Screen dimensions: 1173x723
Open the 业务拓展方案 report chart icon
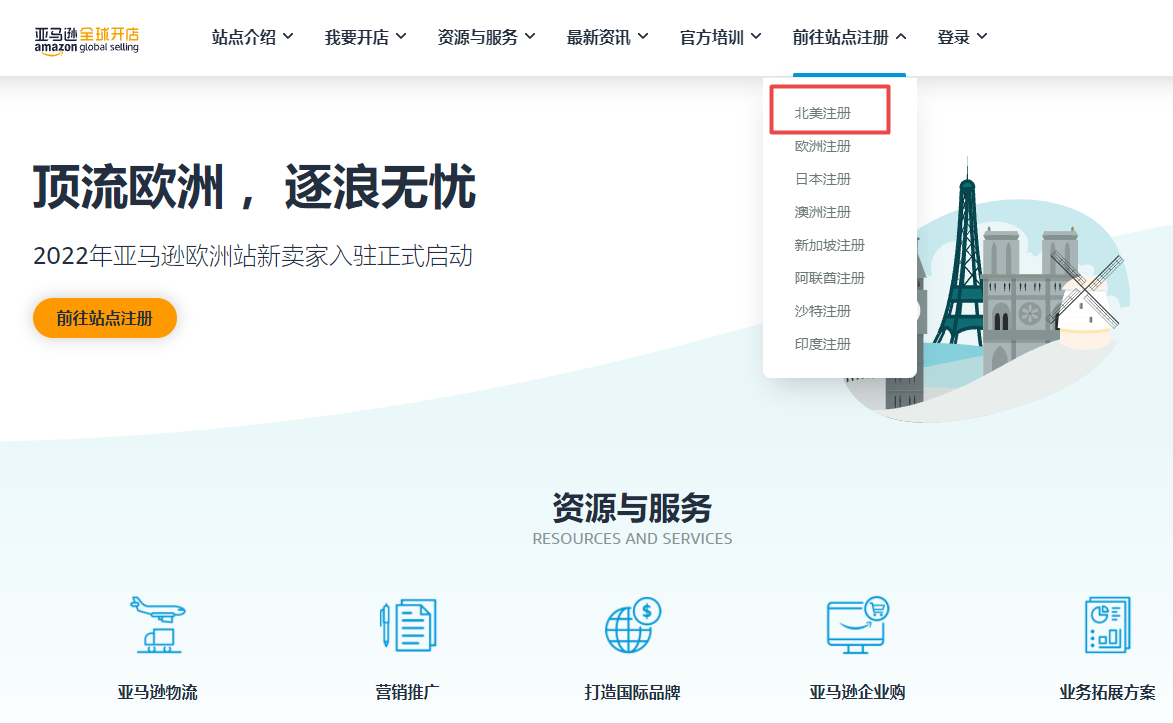point(1107,625)
